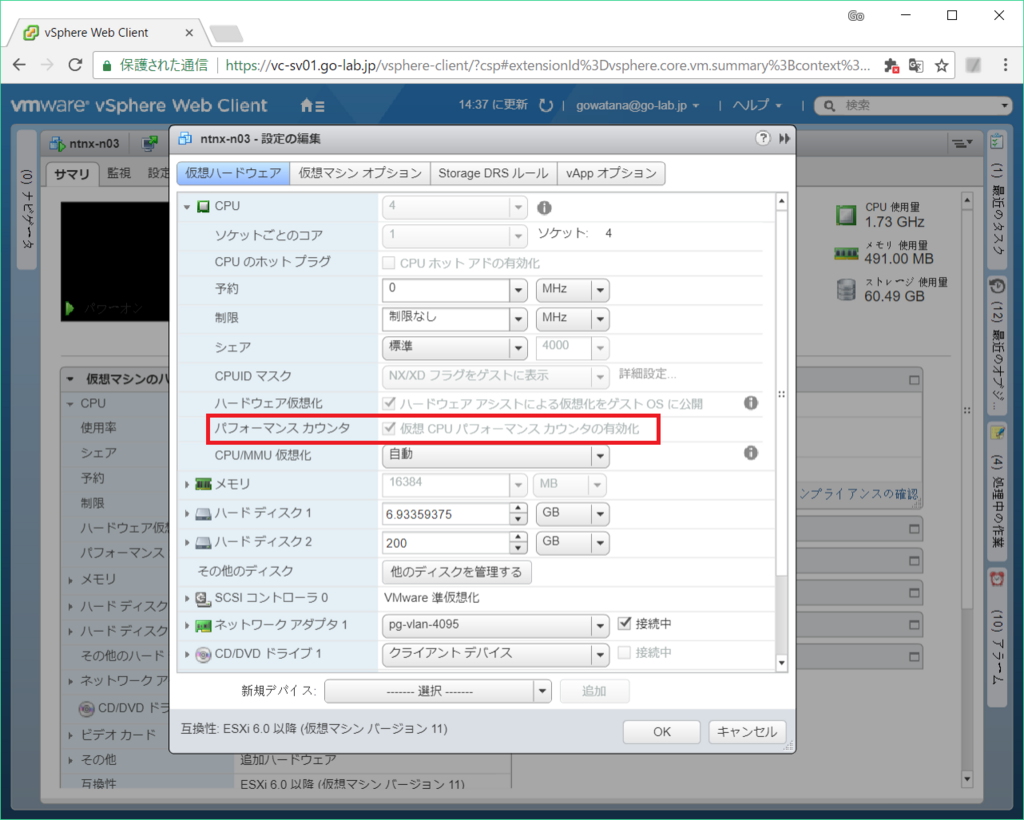Viewport: 1024px width, 820px height.
Task: Click the OK button to save settings
Action: click(x=661, y=731)
